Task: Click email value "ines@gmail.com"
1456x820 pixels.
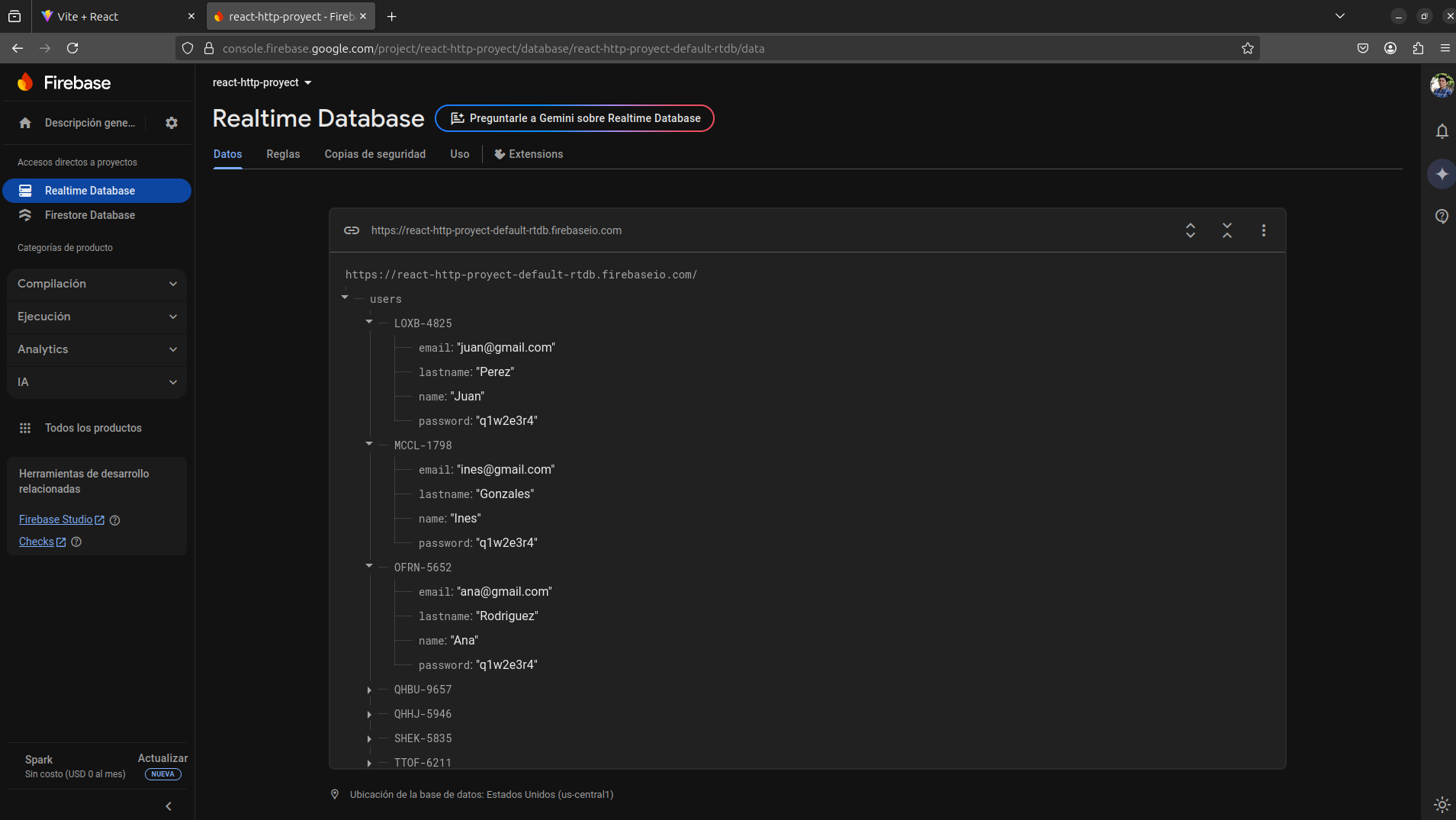Action: coord(506,470)
